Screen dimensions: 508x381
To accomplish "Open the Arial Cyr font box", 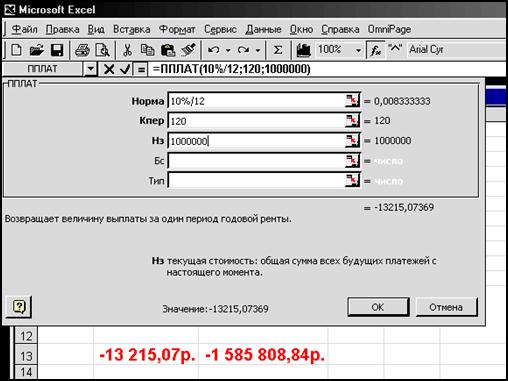I will tap(457, 50).
